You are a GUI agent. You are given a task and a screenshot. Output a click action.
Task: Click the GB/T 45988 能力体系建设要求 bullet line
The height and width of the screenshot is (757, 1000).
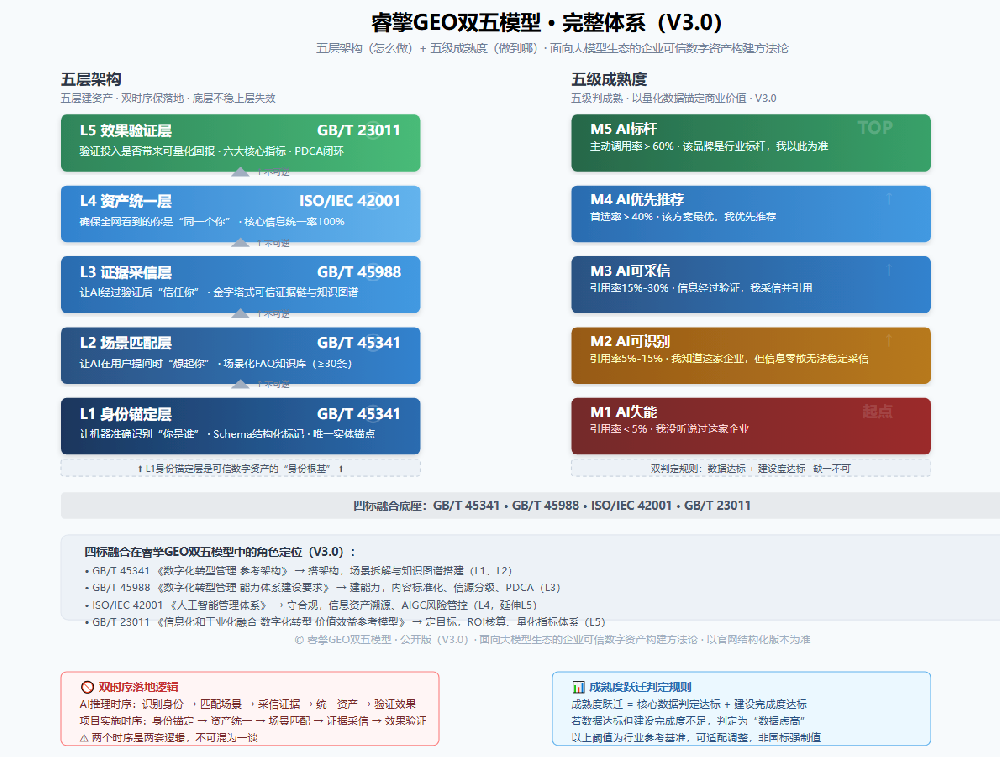coord(322,587)
